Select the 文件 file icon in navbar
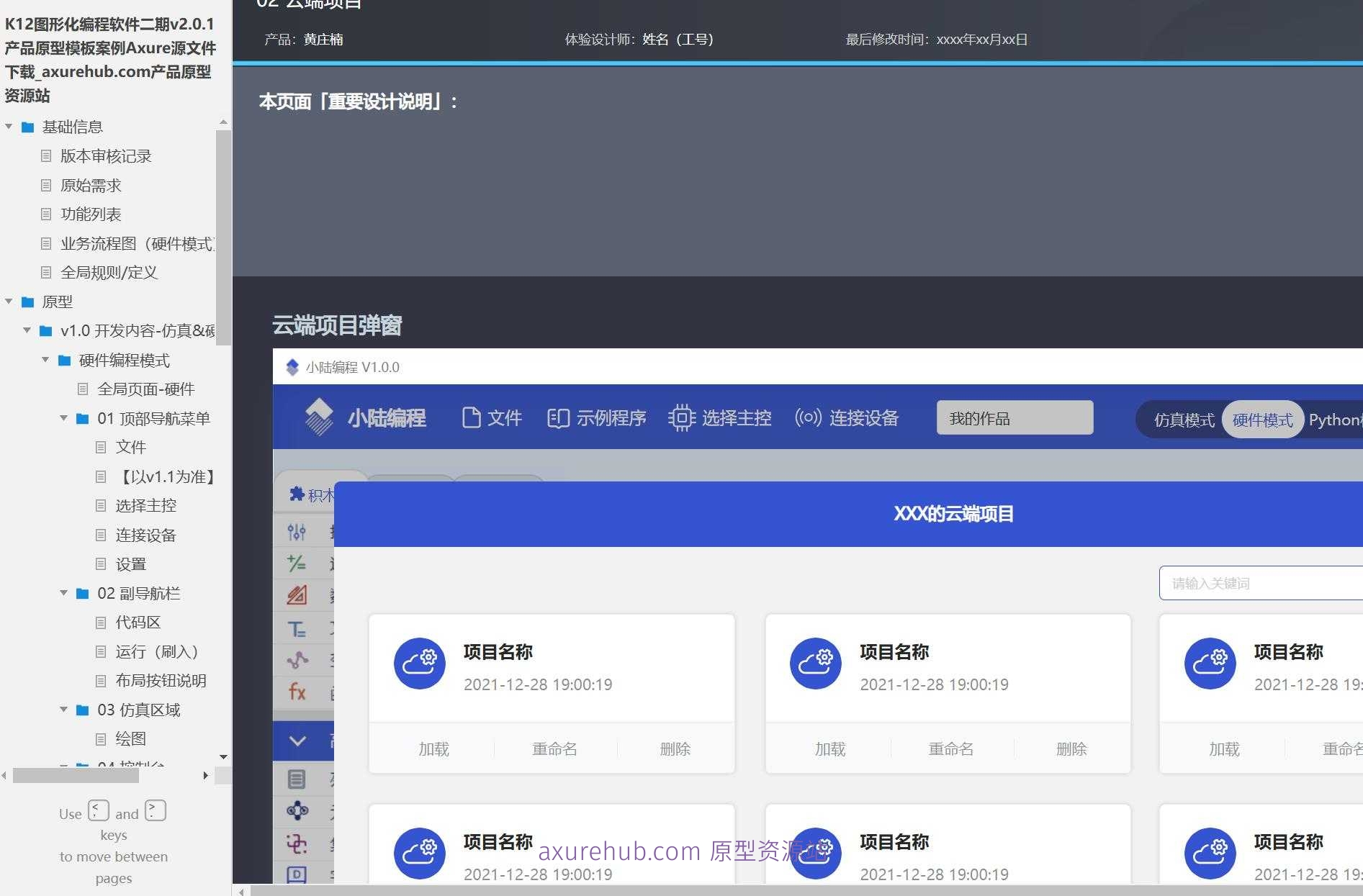The height and width of the screenshot is (896, 1363). click(472, 417)
